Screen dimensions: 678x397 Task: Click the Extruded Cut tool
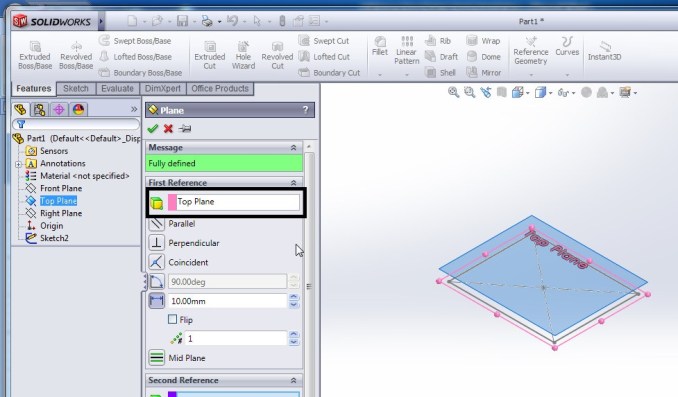pos(210,55)
